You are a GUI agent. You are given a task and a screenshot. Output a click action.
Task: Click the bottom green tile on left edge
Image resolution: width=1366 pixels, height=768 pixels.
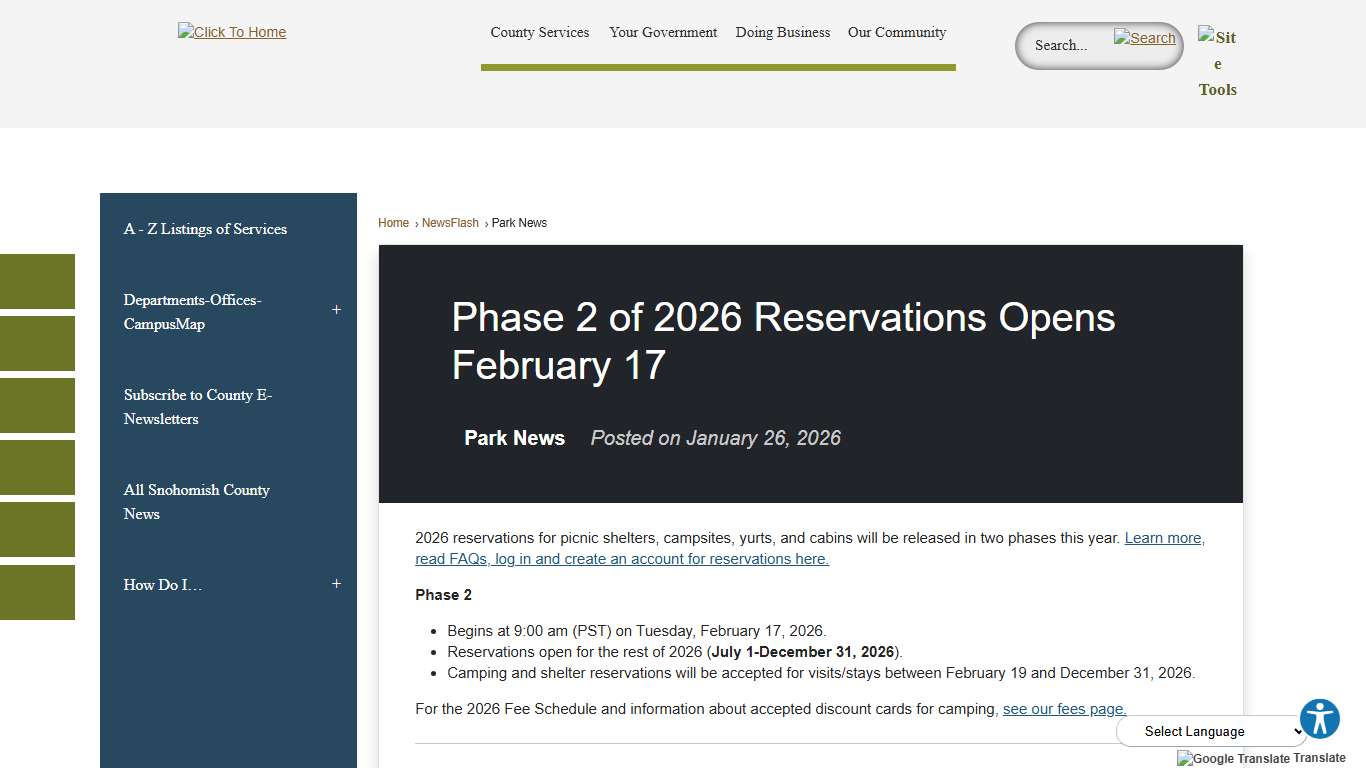(x=37, y=592)
